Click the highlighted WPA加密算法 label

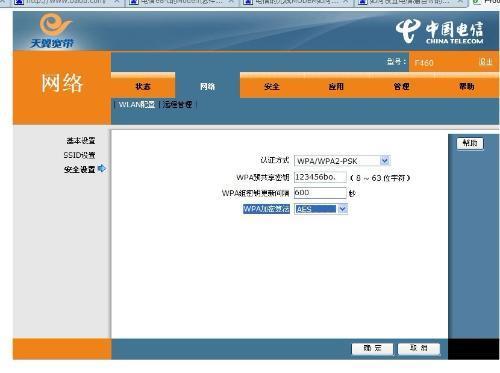tap(266, 209)
